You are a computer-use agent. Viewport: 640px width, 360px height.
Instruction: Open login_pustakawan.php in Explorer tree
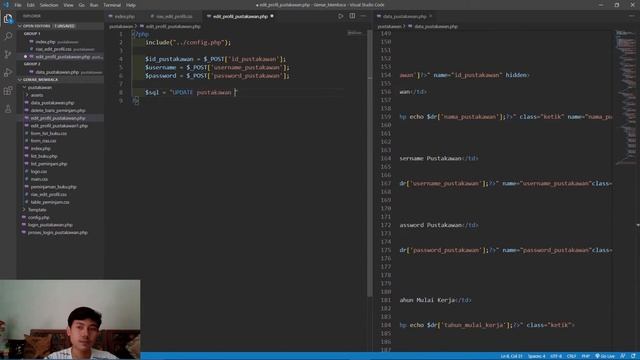coord(50,225)
